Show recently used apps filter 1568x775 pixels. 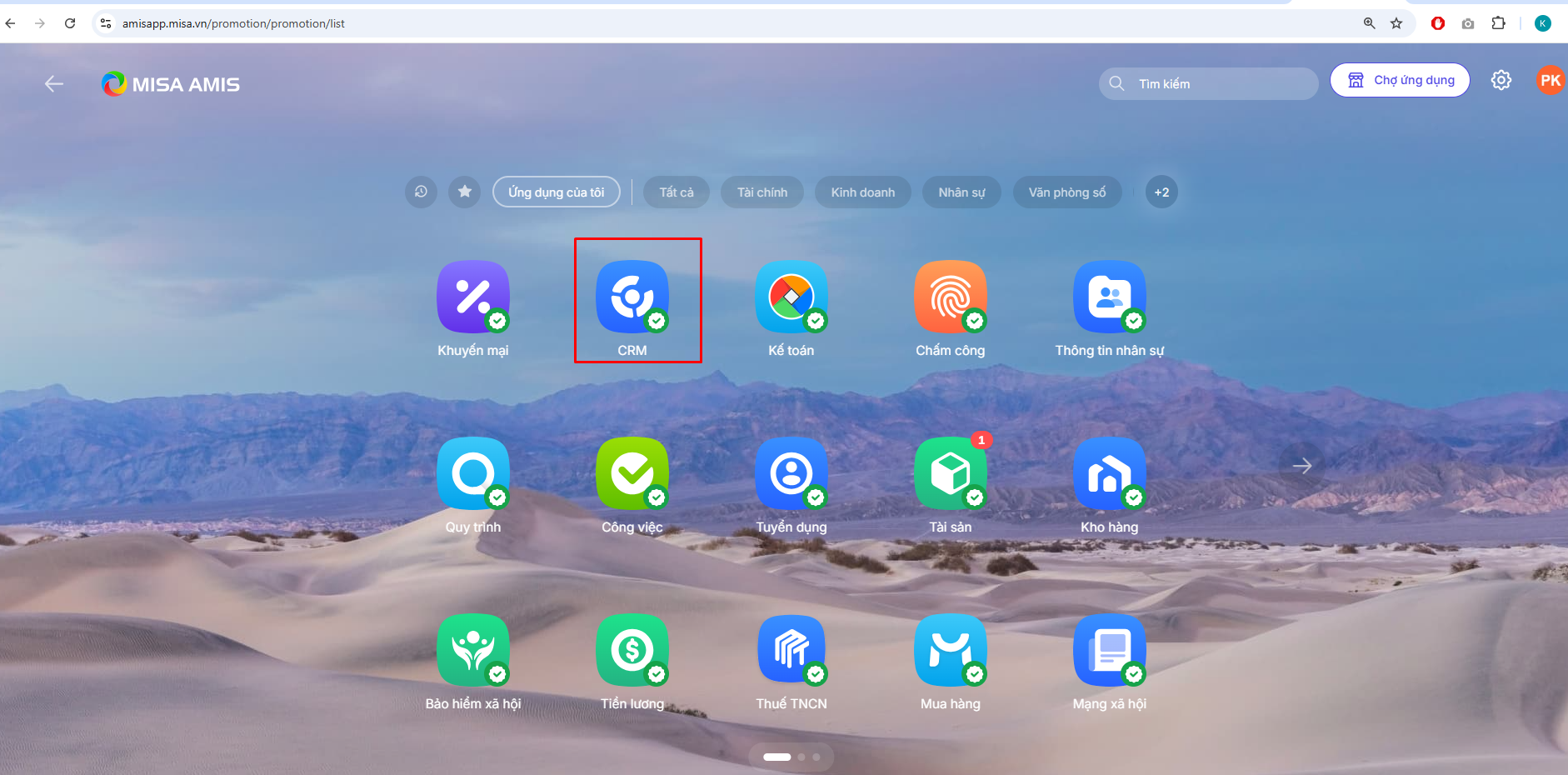pos(421,192)
